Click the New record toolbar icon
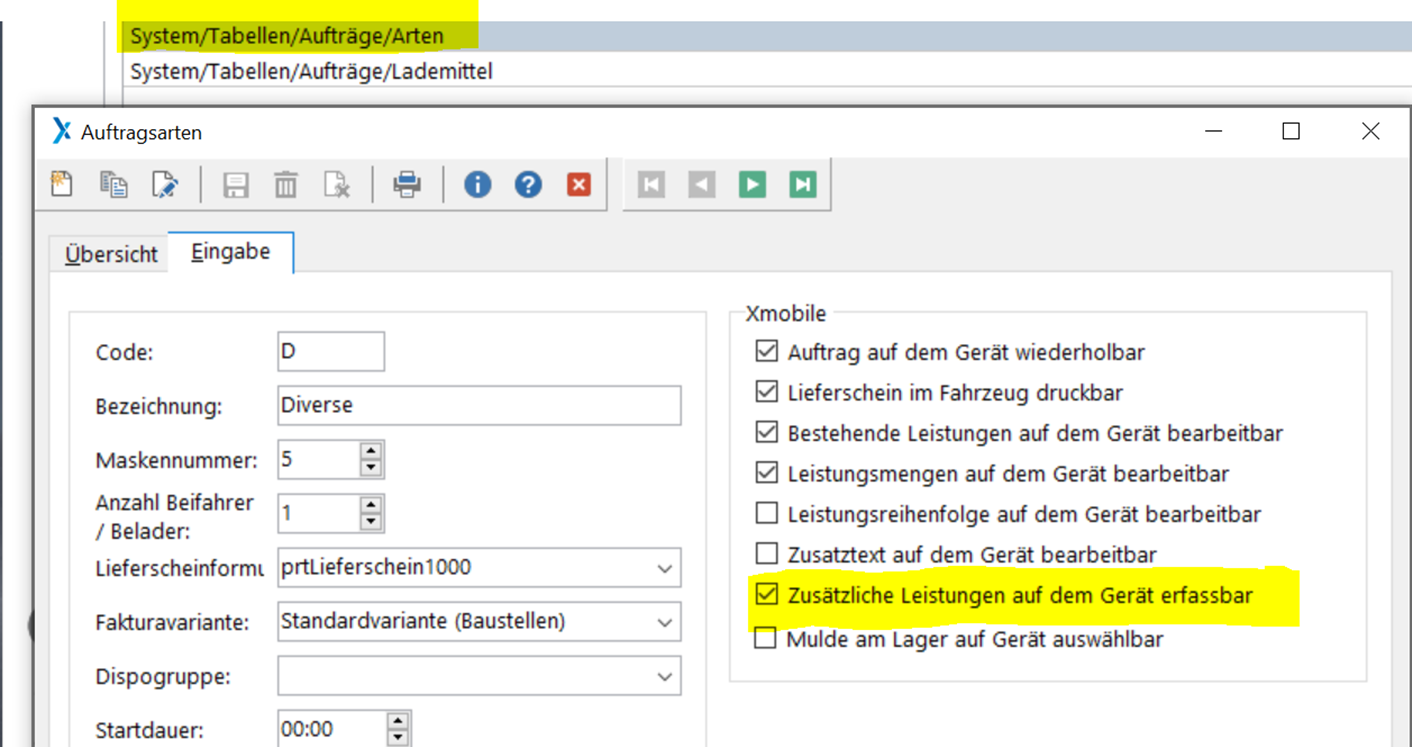Screen dimensions: 1412x747 coord(62,184)
